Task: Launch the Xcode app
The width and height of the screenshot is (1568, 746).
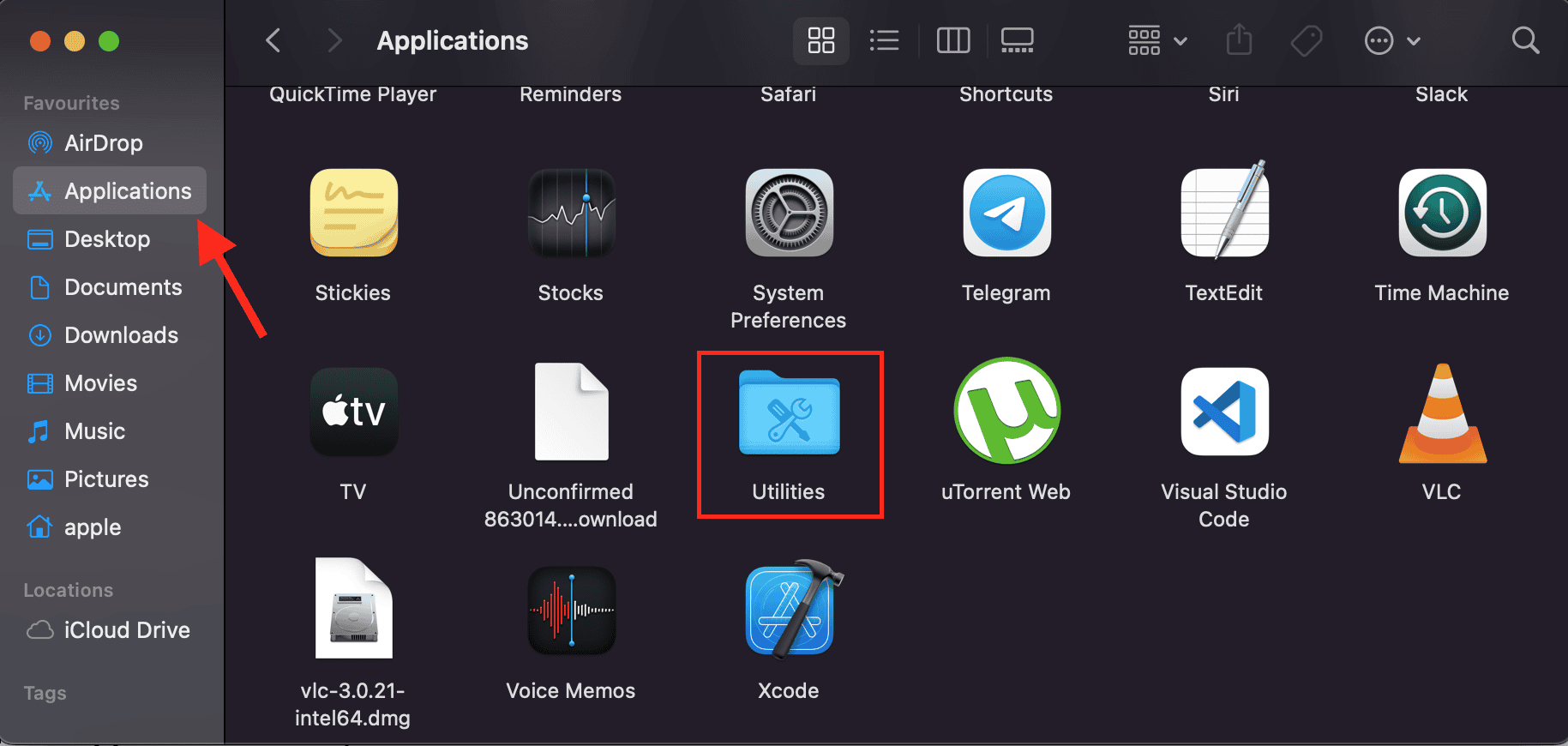Action: pyautogui.click(x=789, y=611)
